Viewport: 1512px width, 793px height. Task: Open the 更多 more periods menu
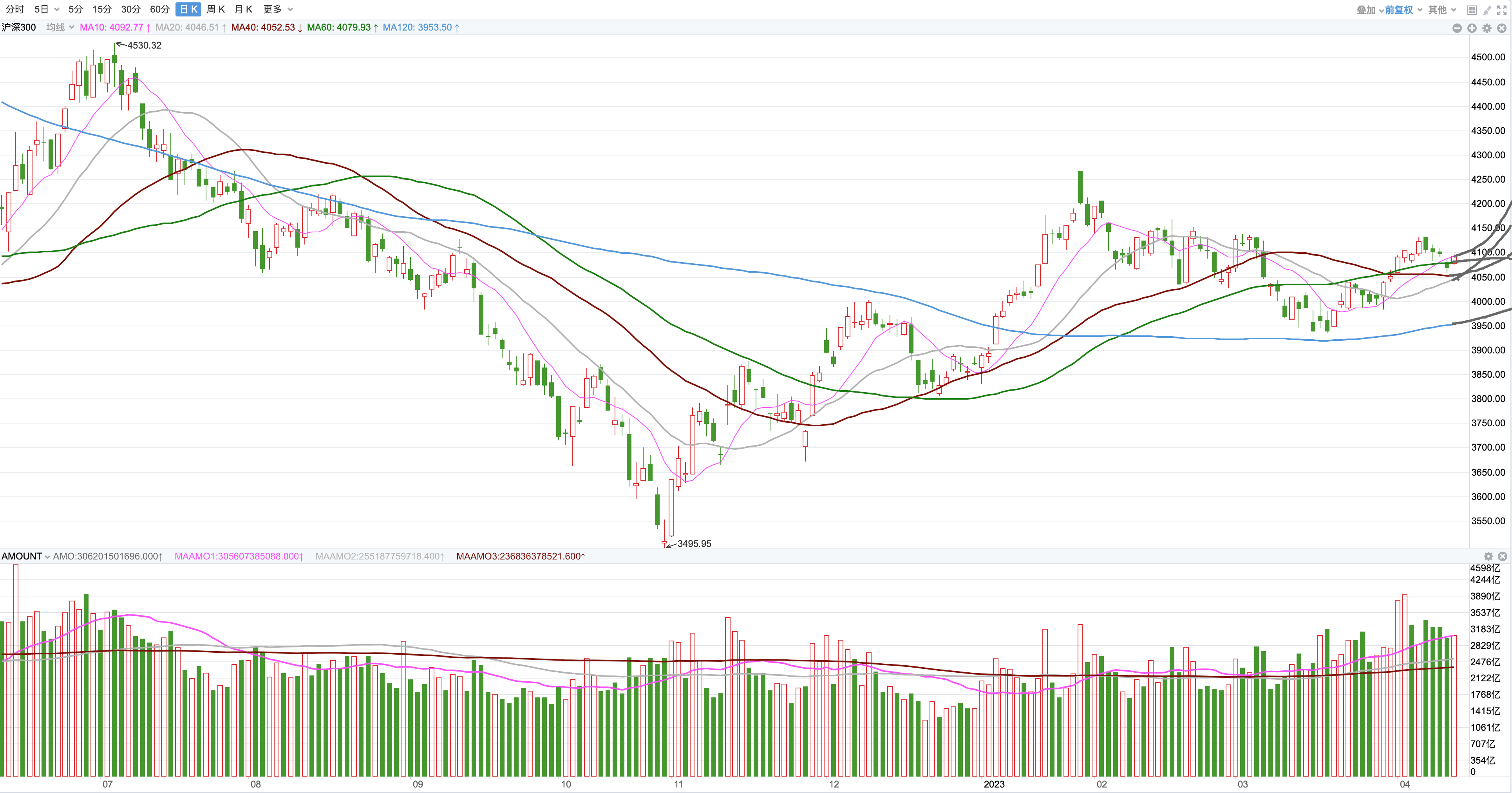pos(277,9)
